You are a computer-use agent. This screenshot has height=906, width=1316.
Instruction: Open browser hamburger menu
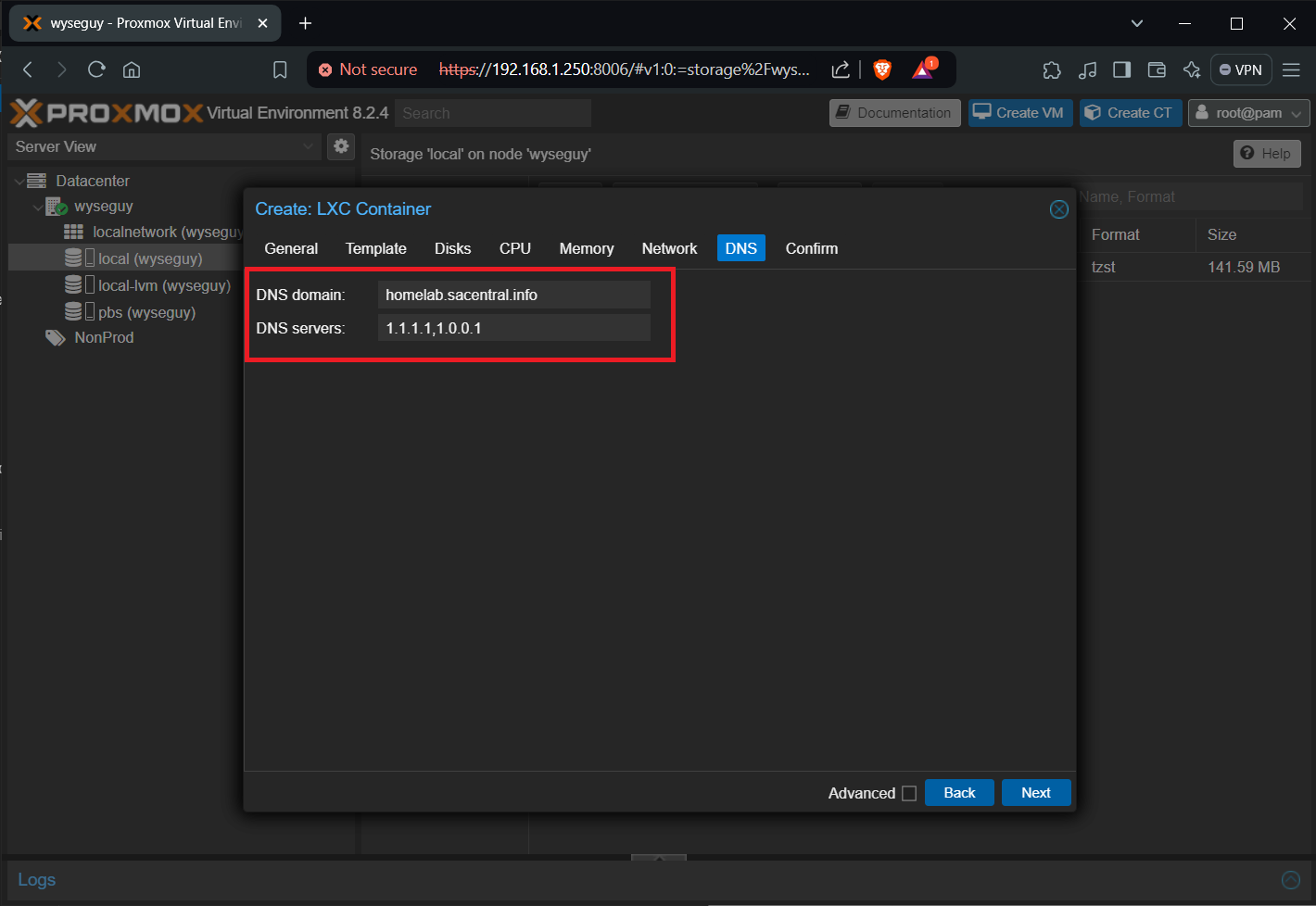coord(1291,69)
